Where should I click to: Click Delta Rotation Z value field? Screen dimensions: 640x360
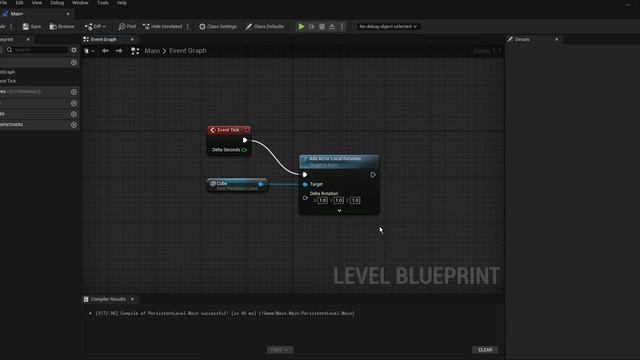(x=355, y=200)
